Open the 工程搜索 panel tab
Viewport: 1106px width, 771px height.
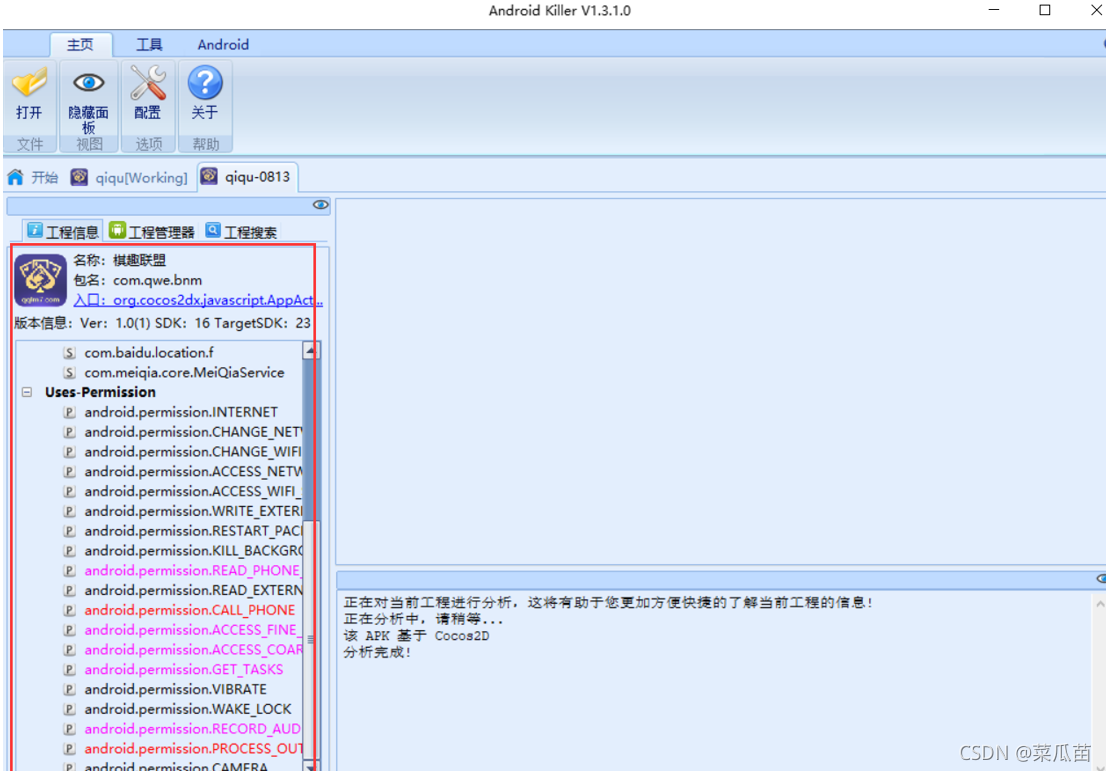(241, 231)
